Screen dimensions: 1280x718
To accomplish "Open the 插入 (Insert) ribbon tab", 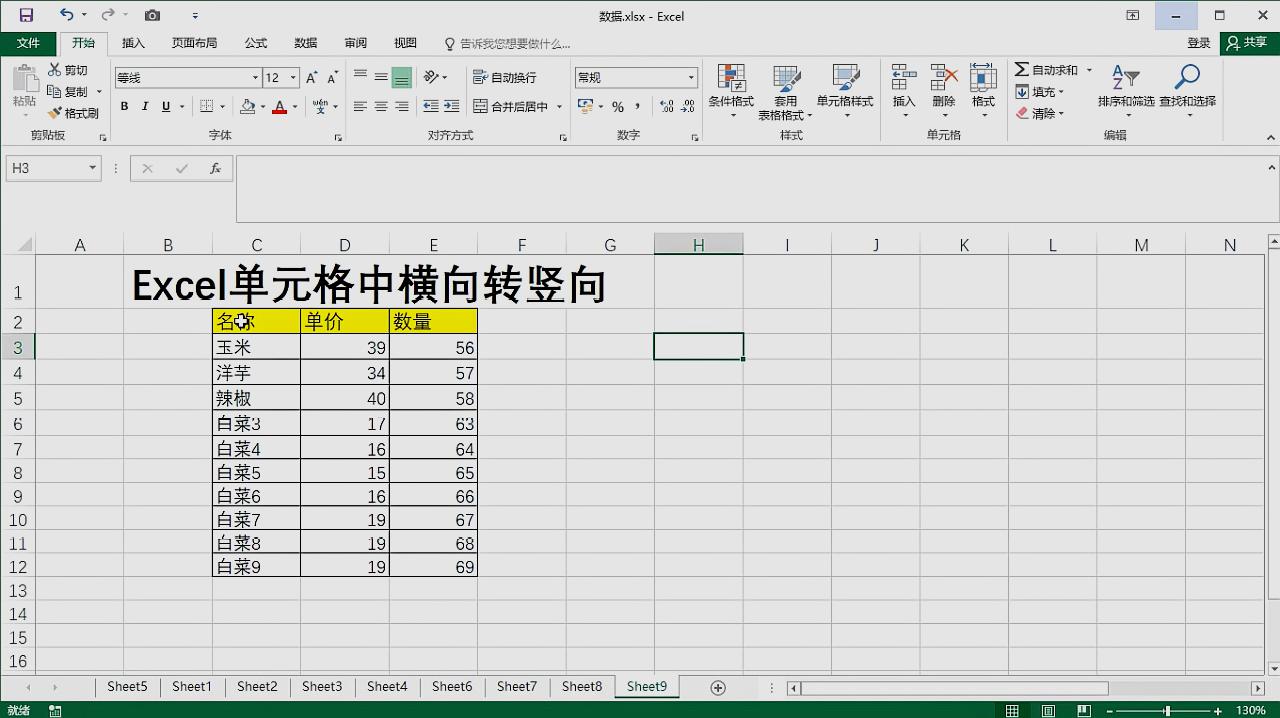I will pos(133,43).
